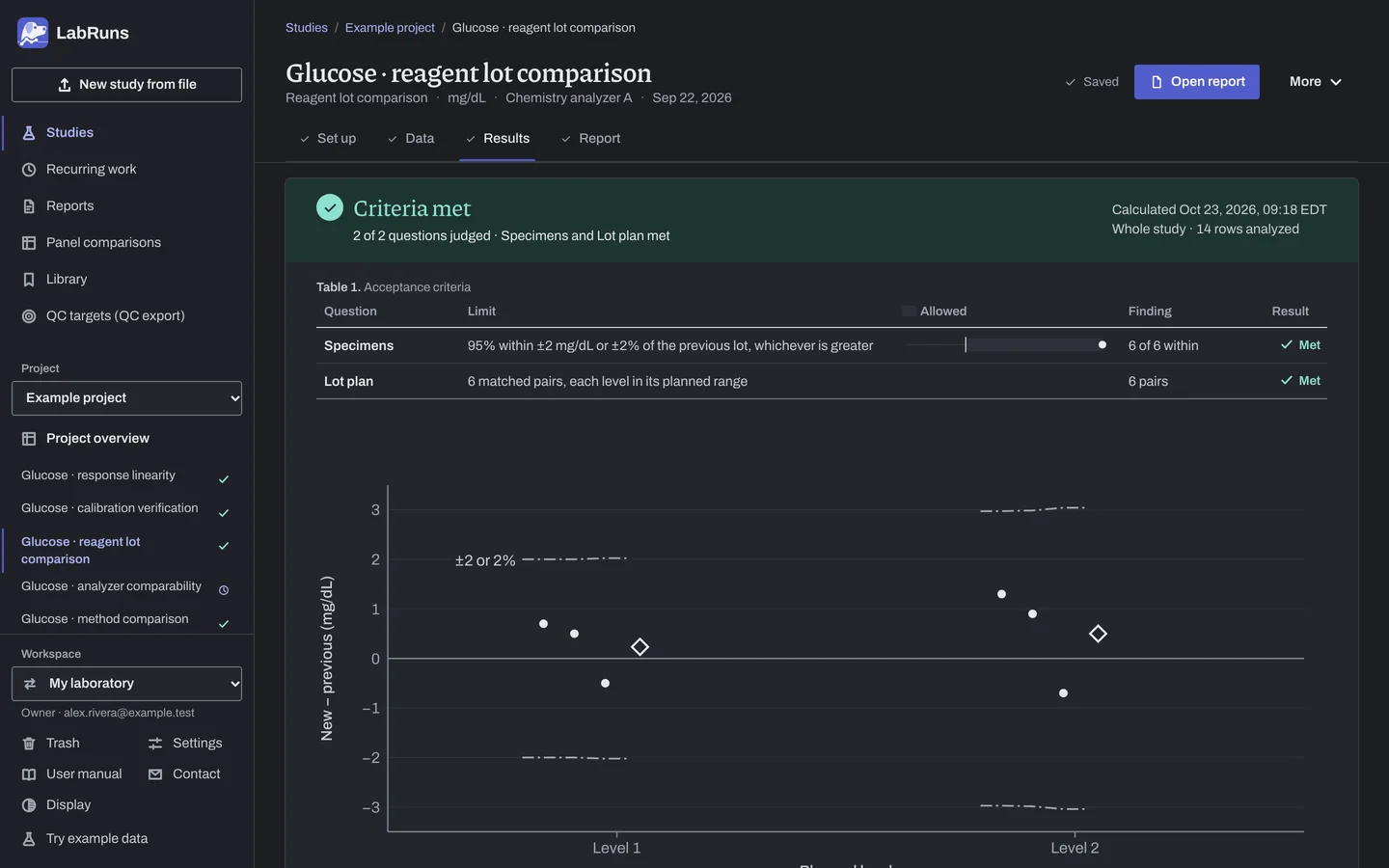1389x868 pixels.
Task: Open Glucose response linearity study
Action: 126,476
